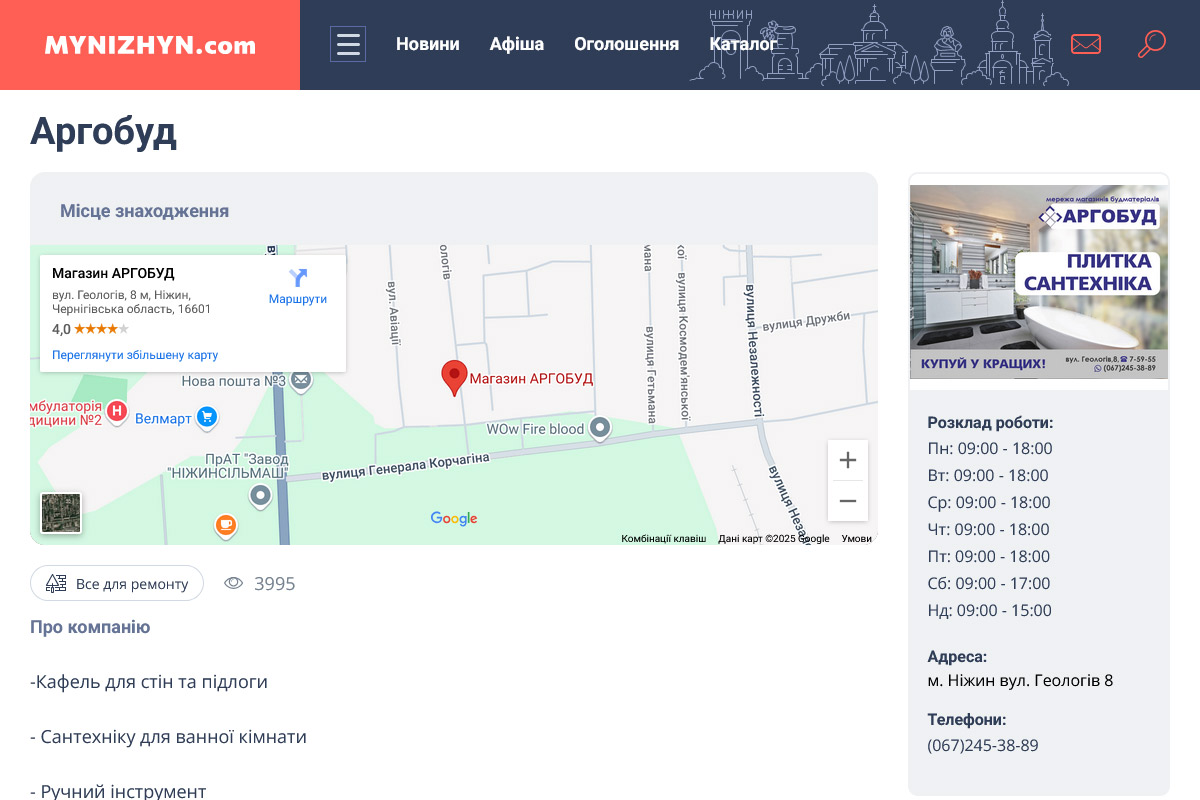The height and width of the screenshot is (800, 1200).
Task: Click the orange cafe marker on map
Action: pyautogui.click(x=226, y=524)
